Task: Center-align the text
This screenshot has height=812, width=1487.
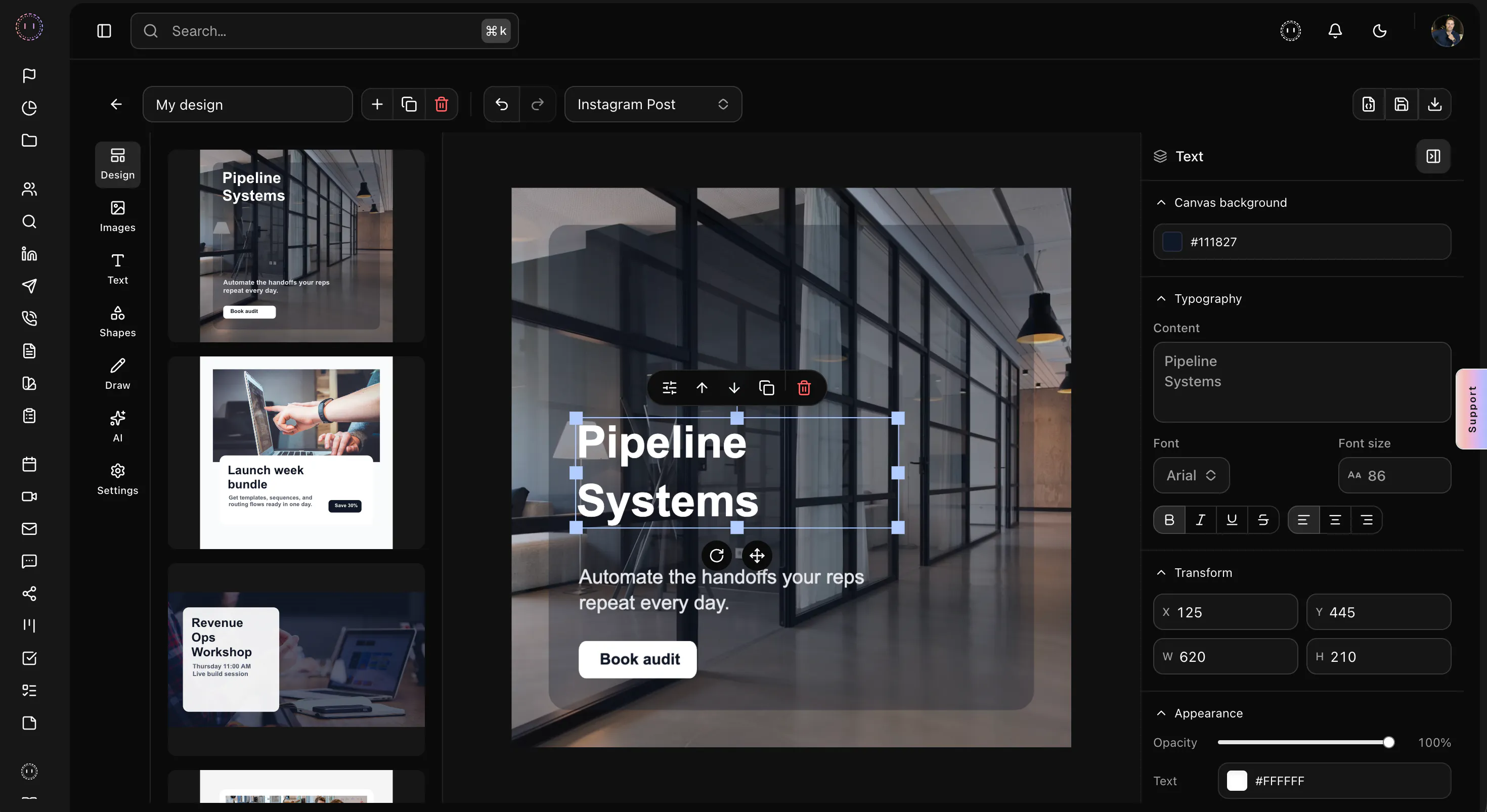Action: pyautogui.click(x=1335, y=520)
